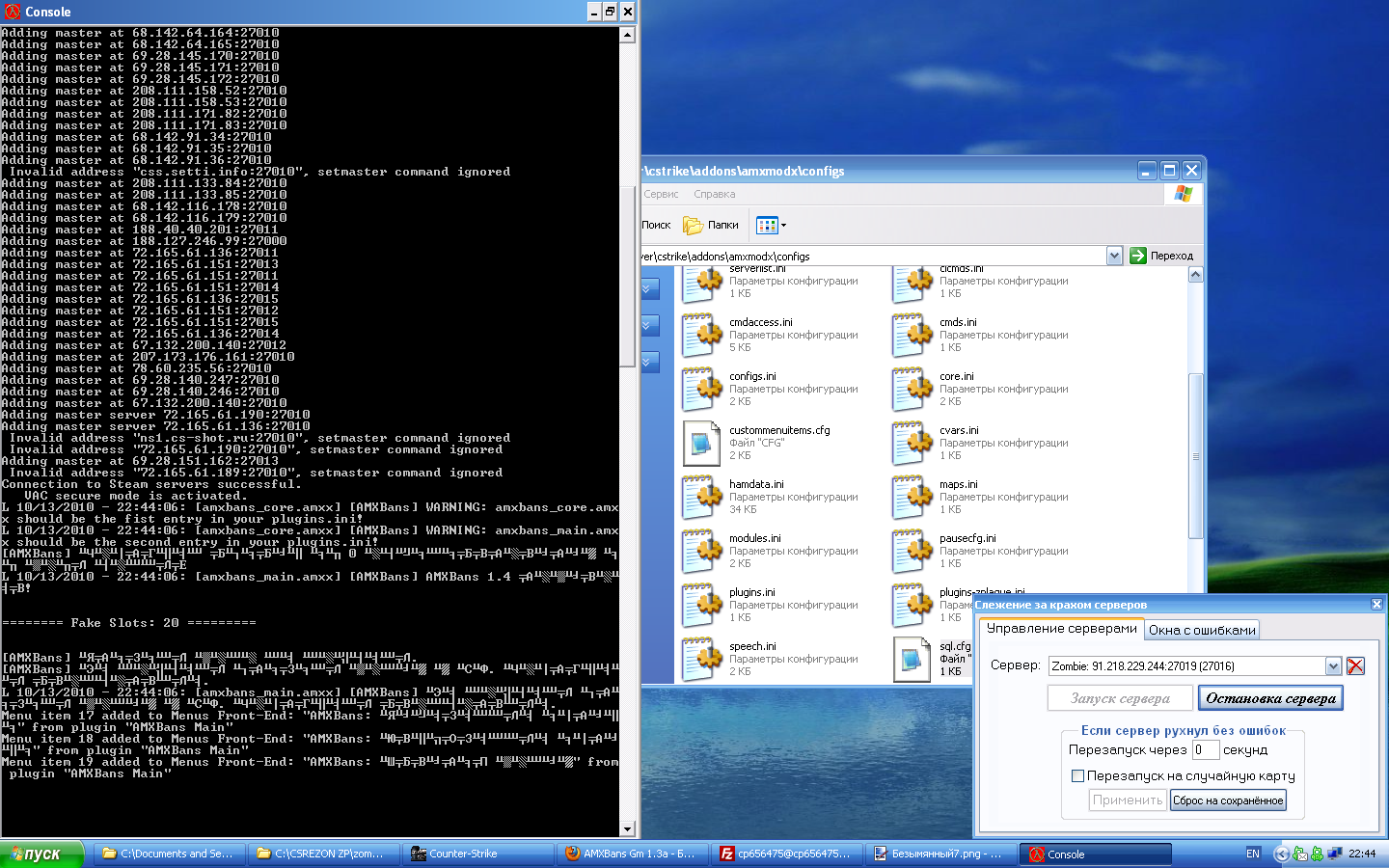The width and height of the screenshot is (1389, 868).
Task: Select the hamdata.ini file name
Action: click(756, 484)
